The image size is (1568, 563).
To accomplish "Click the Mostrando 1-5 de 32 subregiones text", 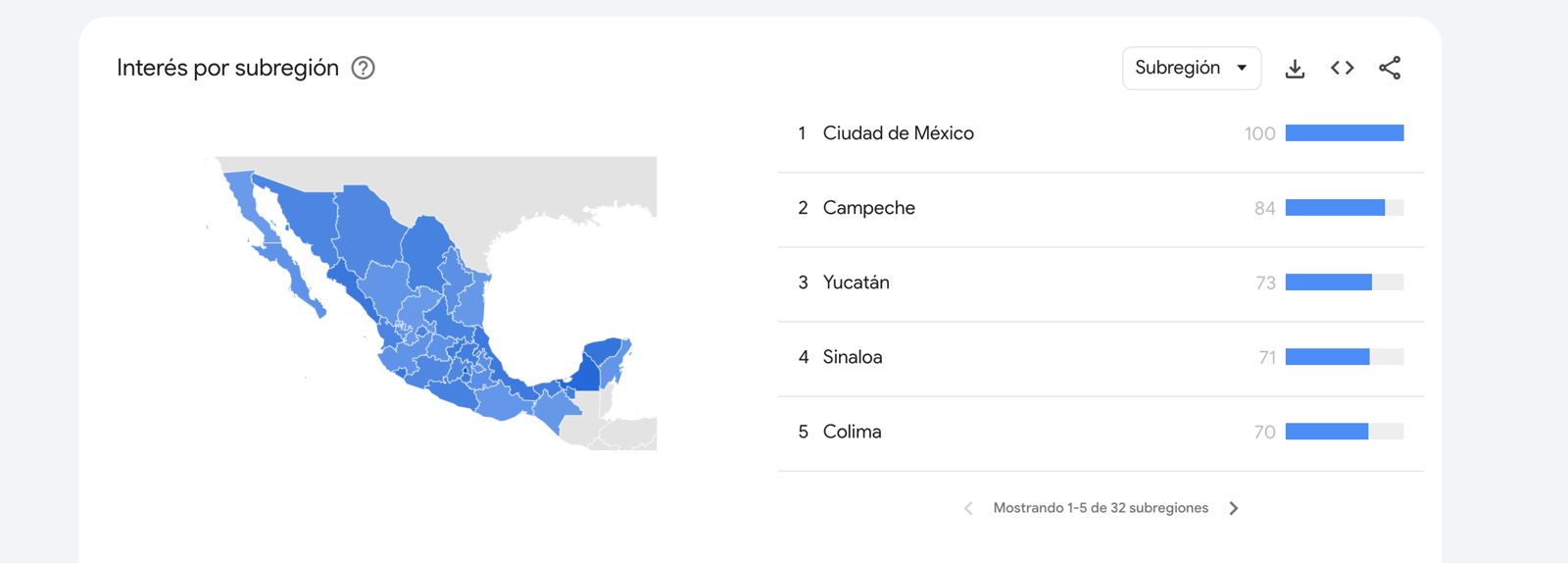I will coord(1101,508).
